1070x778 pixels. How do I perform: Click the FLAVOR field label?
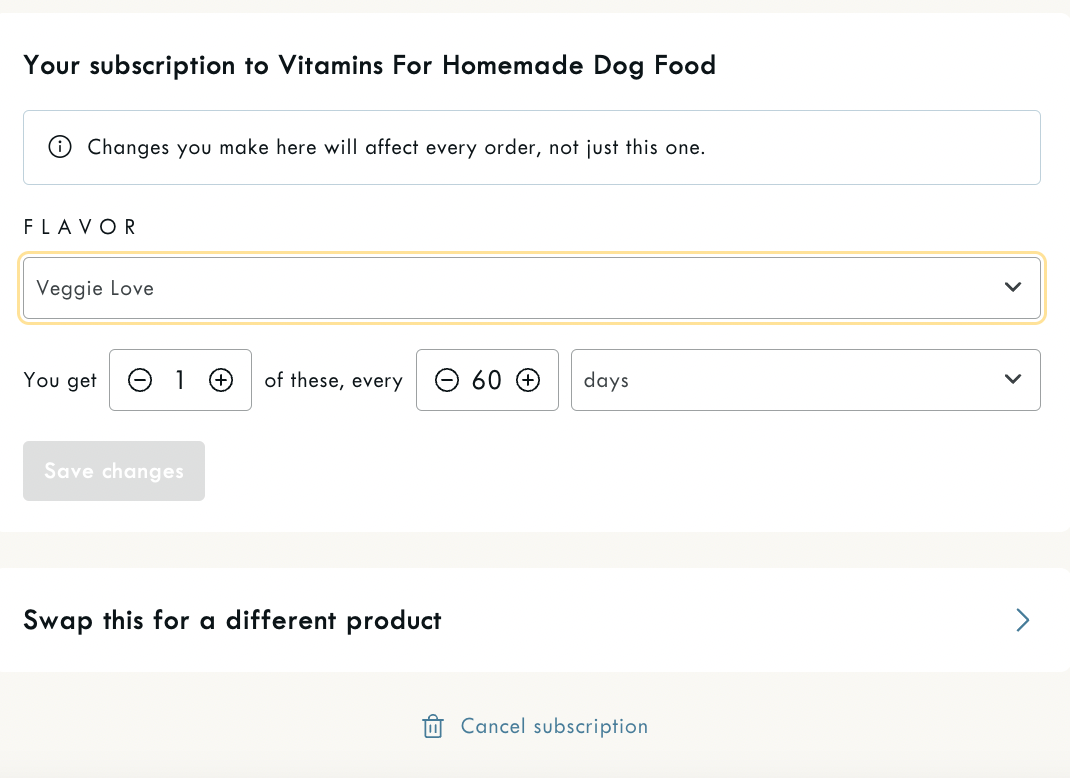[x=80, y=227]
